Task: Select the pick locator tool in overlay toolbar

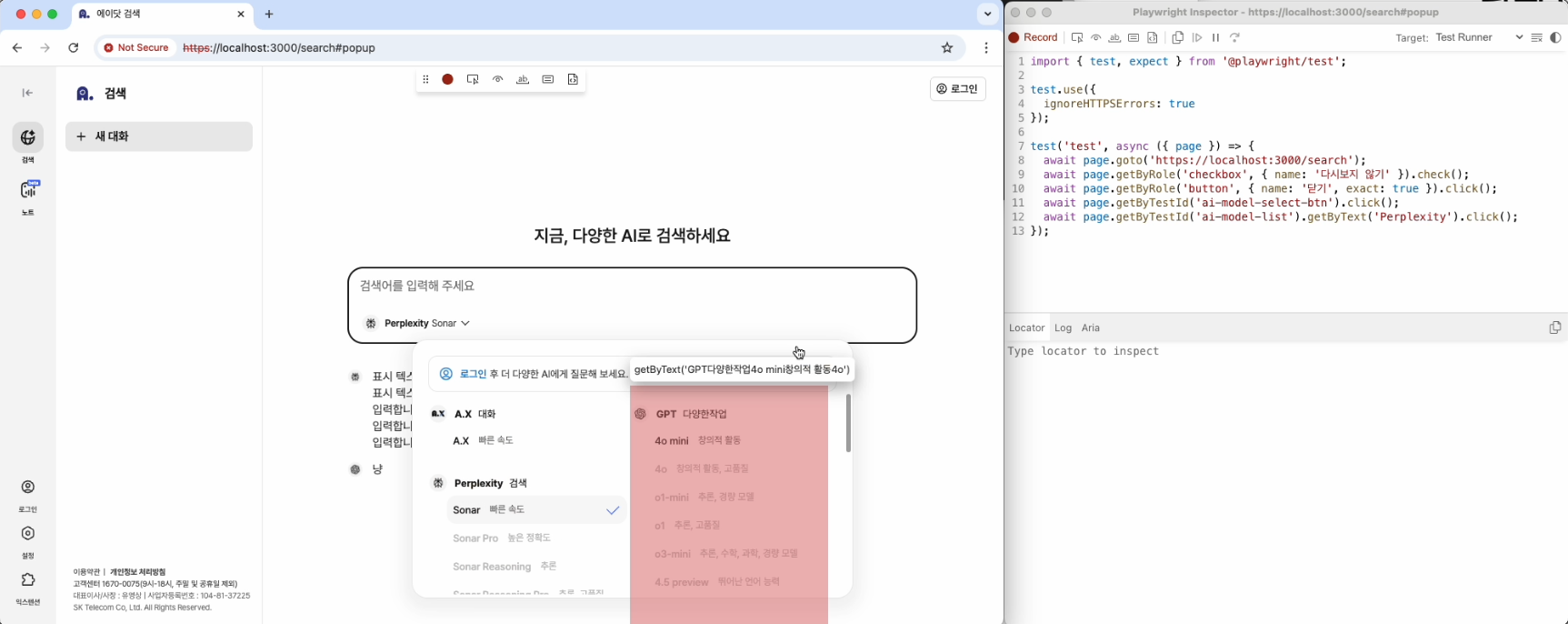Action: [473, 79]
